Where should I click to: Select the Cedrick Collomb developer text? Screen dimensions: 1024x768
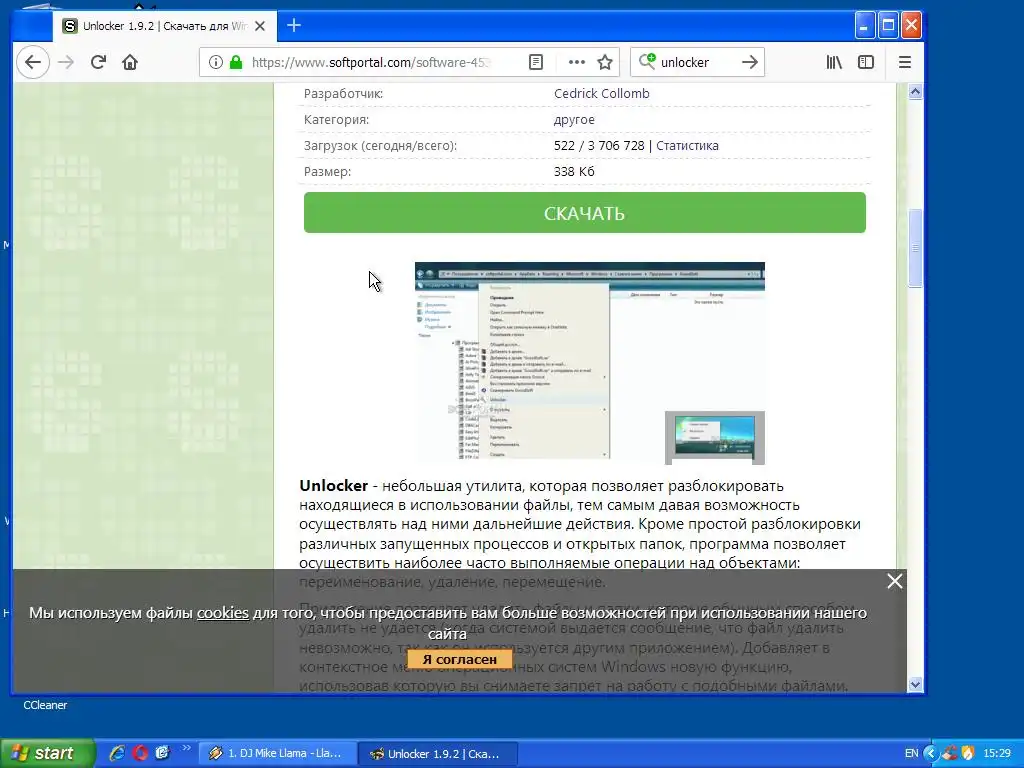(x=601, y=93)
